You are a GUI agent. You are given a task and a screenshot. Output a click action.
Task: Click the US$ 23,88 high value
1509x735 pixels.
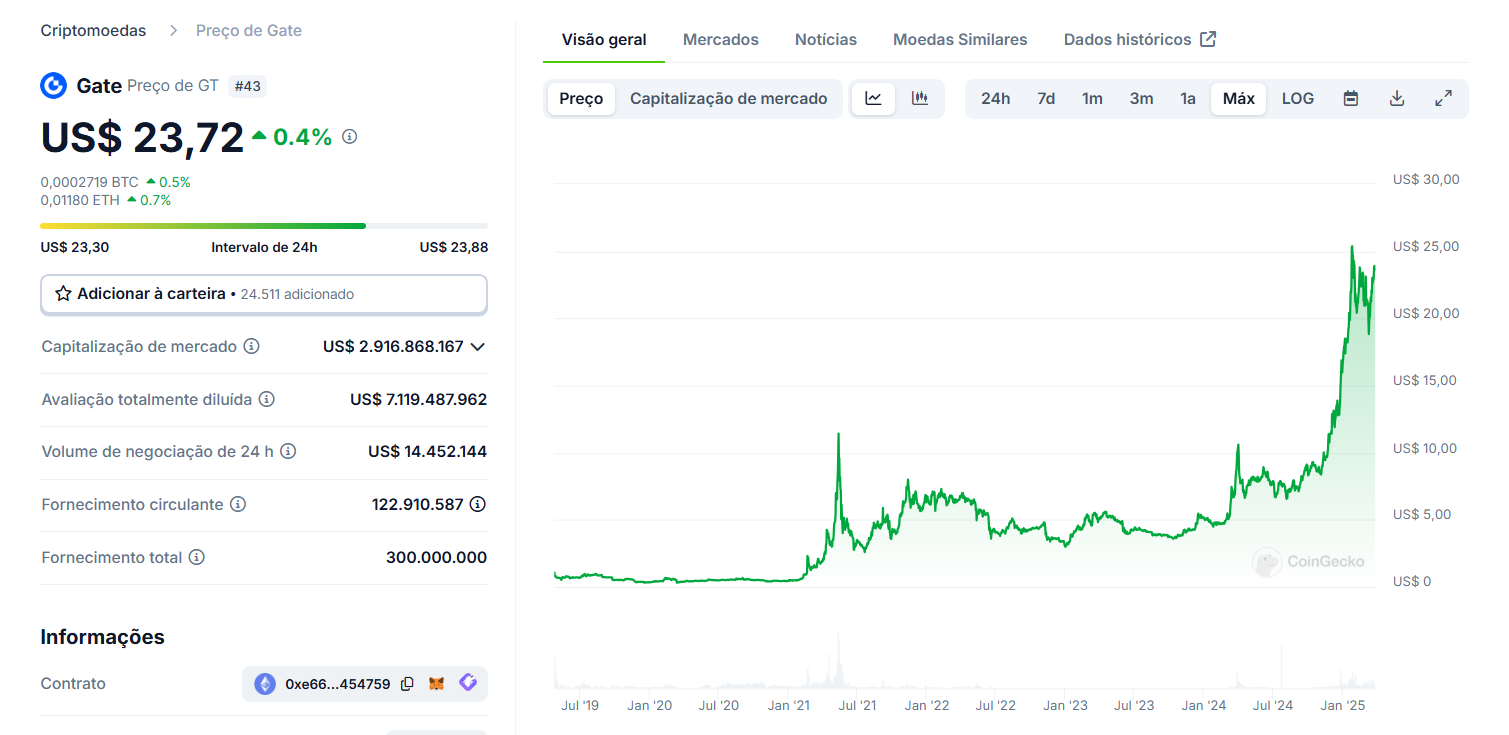click(454, 247)
